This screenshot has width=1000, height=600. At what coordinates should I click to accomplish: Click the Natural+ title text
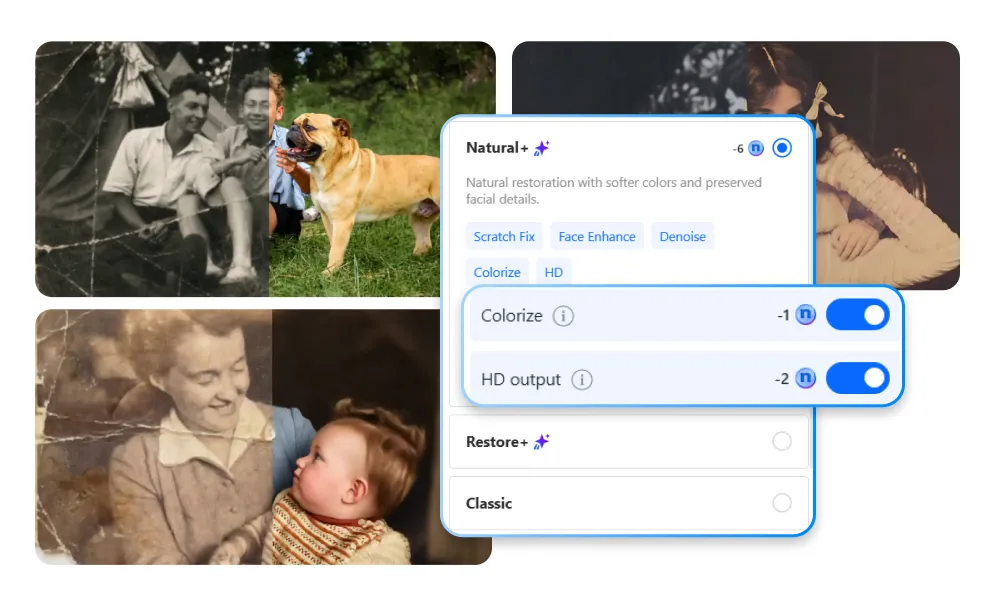coord(497,148)
